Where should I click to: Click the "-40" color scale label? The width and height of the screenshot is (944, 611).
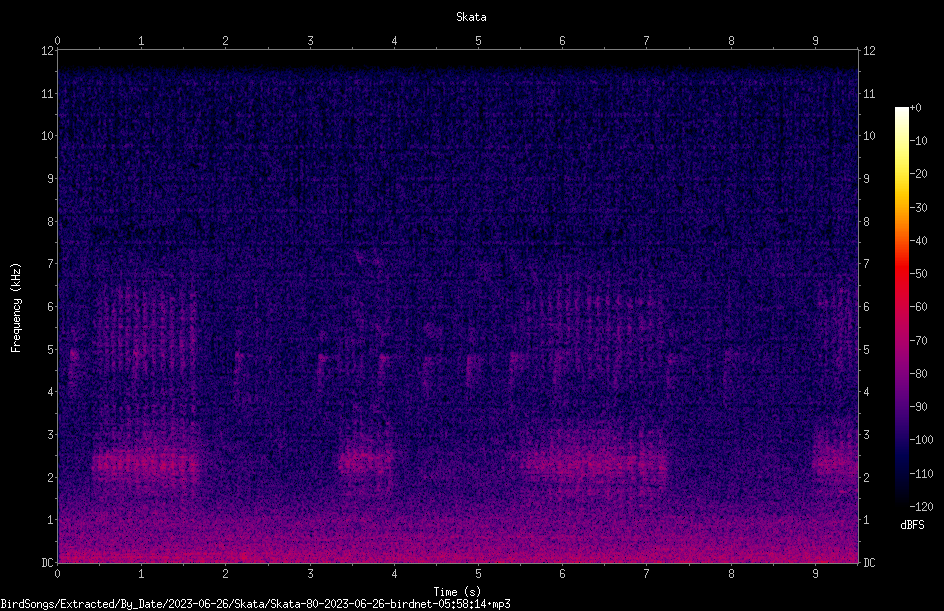[919, 241]
